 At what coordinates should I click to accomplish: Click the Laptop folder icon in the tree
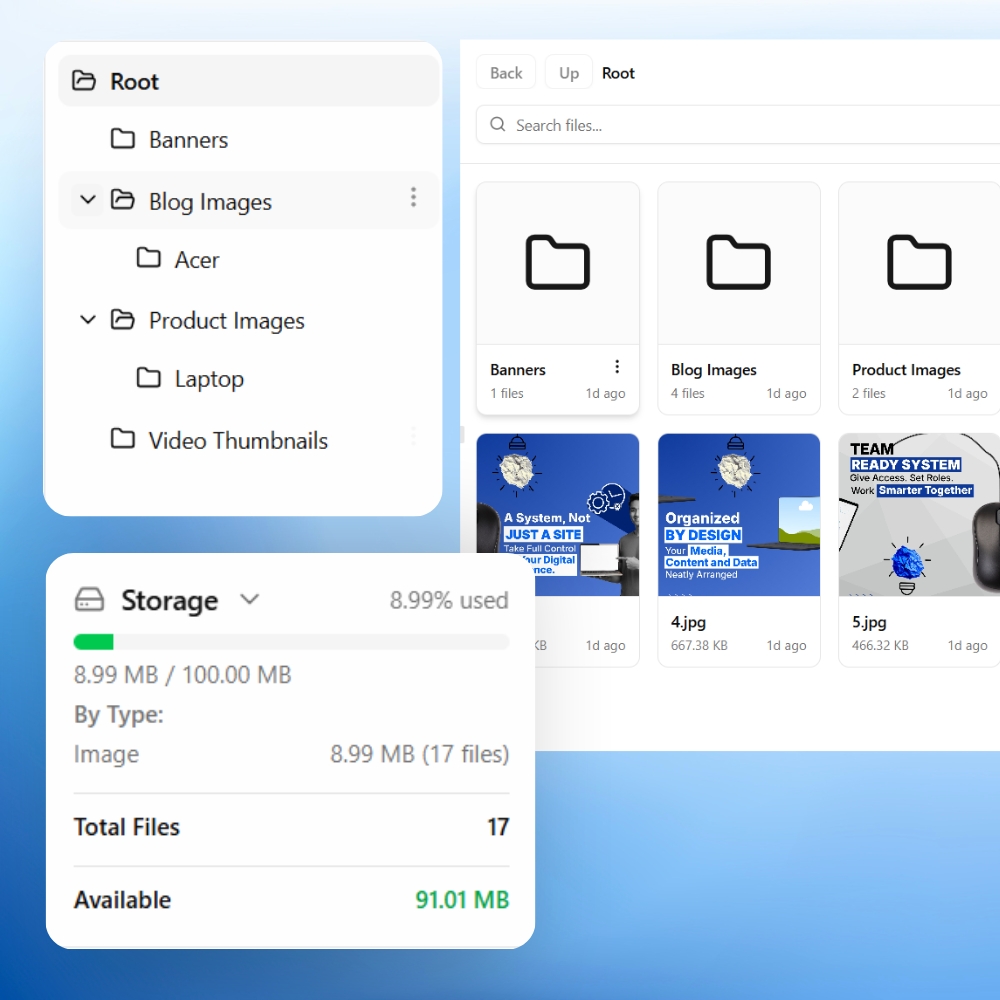click(149, 378)
